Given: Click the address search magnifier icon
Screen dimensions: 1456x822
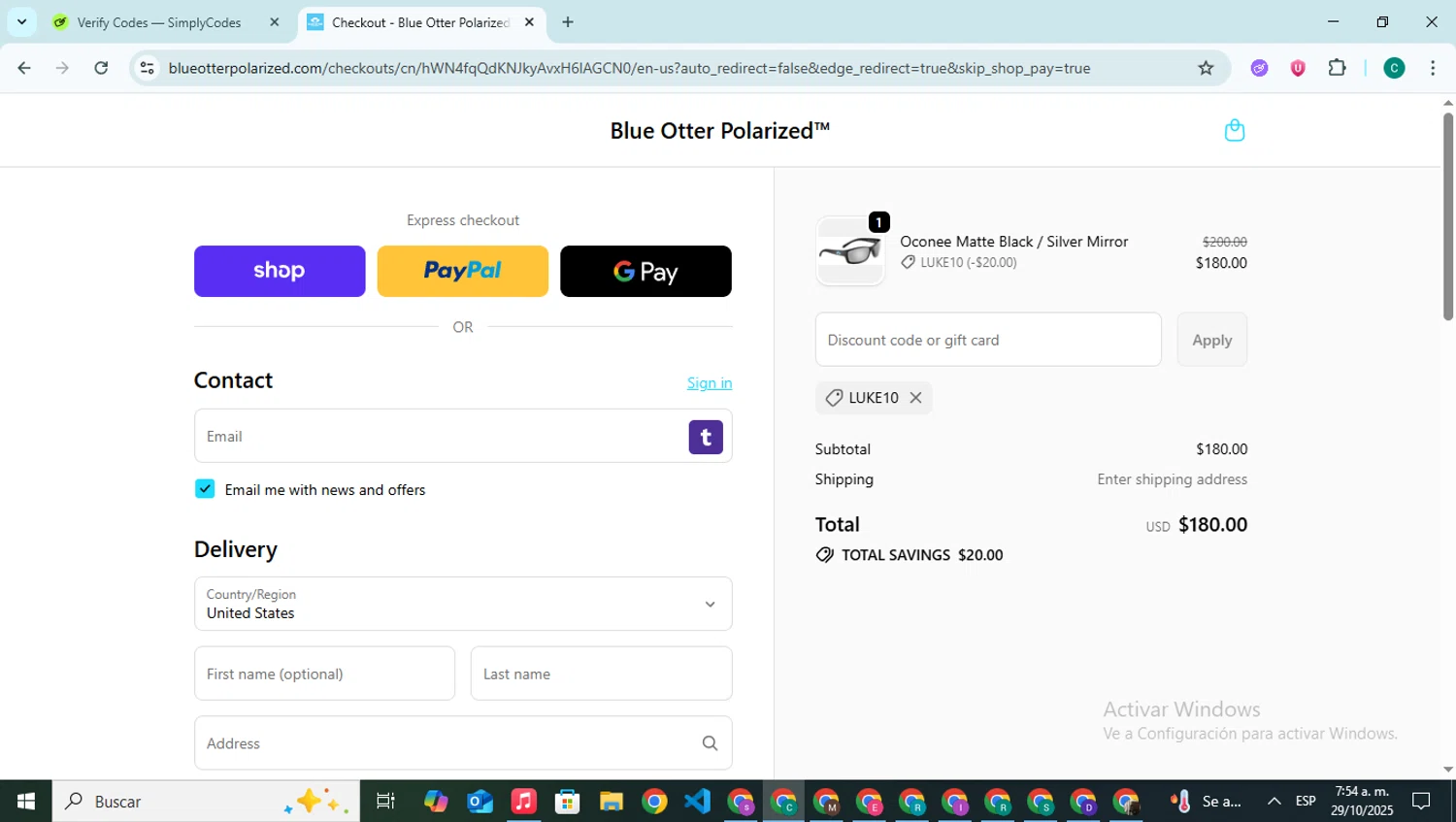Looking at the screenshot, I should (x=710, y=743).
